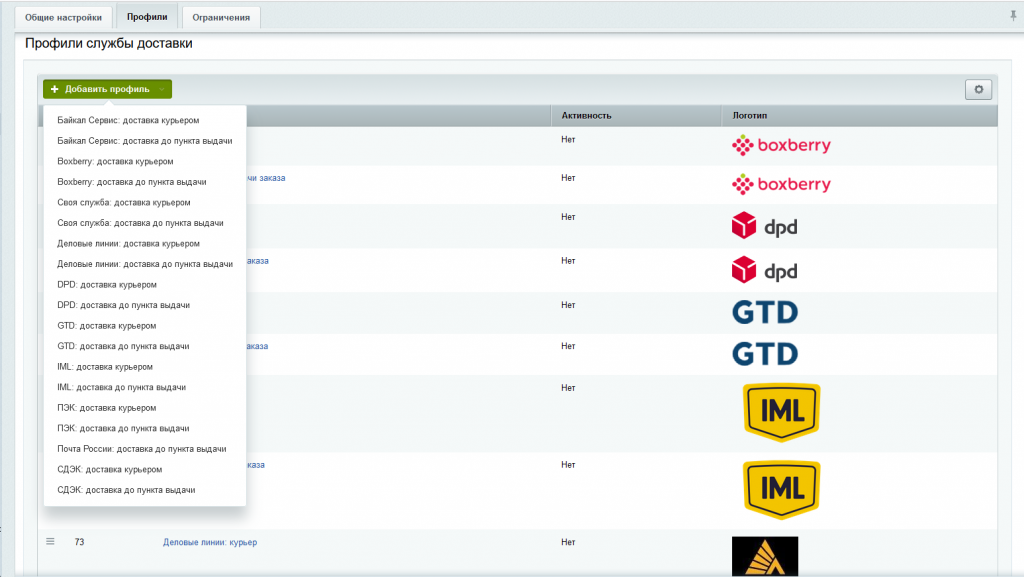Choose Boxberry: доставка курьером from menu

(x=116, y=161)
